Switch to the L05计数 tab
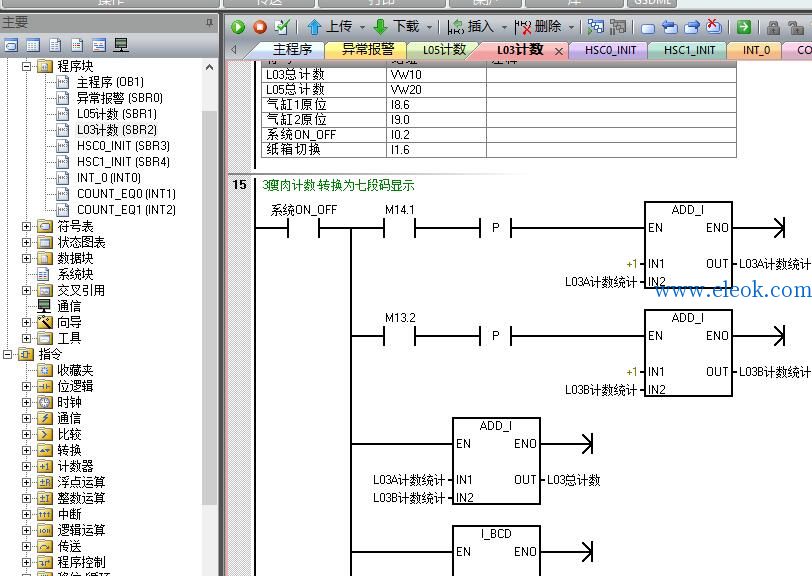 pos(444,50)
